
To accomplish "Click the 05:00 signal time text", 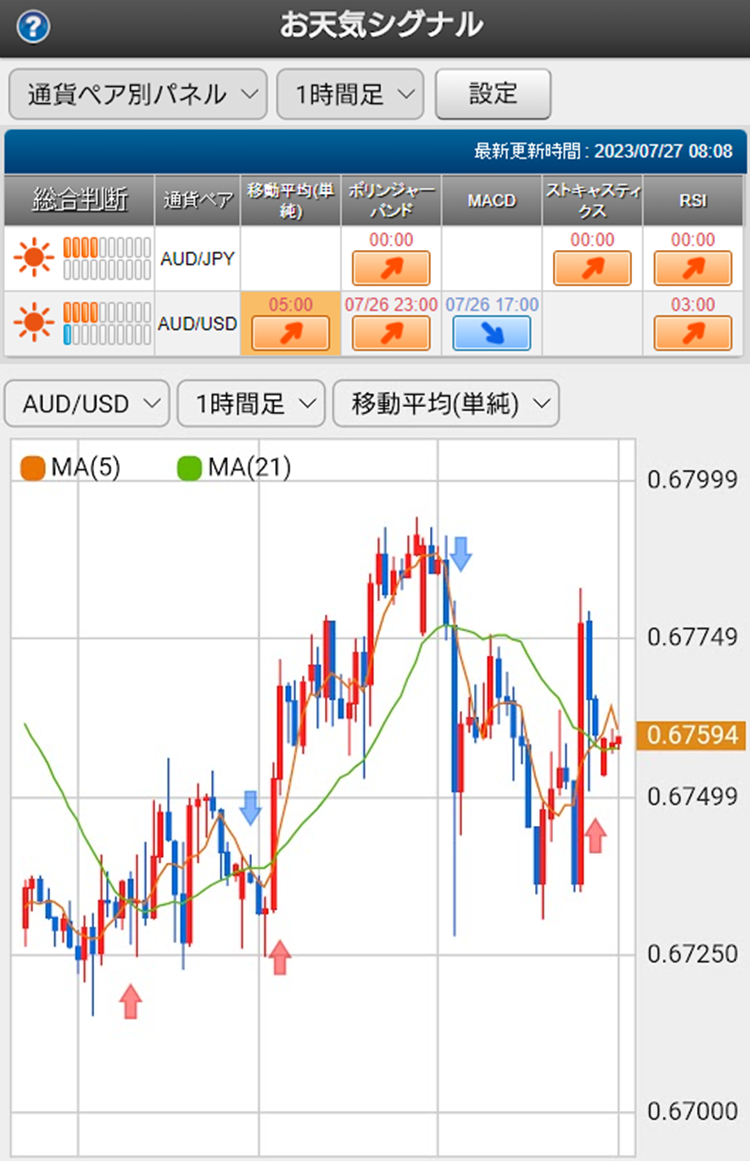I will pos(290,304).
